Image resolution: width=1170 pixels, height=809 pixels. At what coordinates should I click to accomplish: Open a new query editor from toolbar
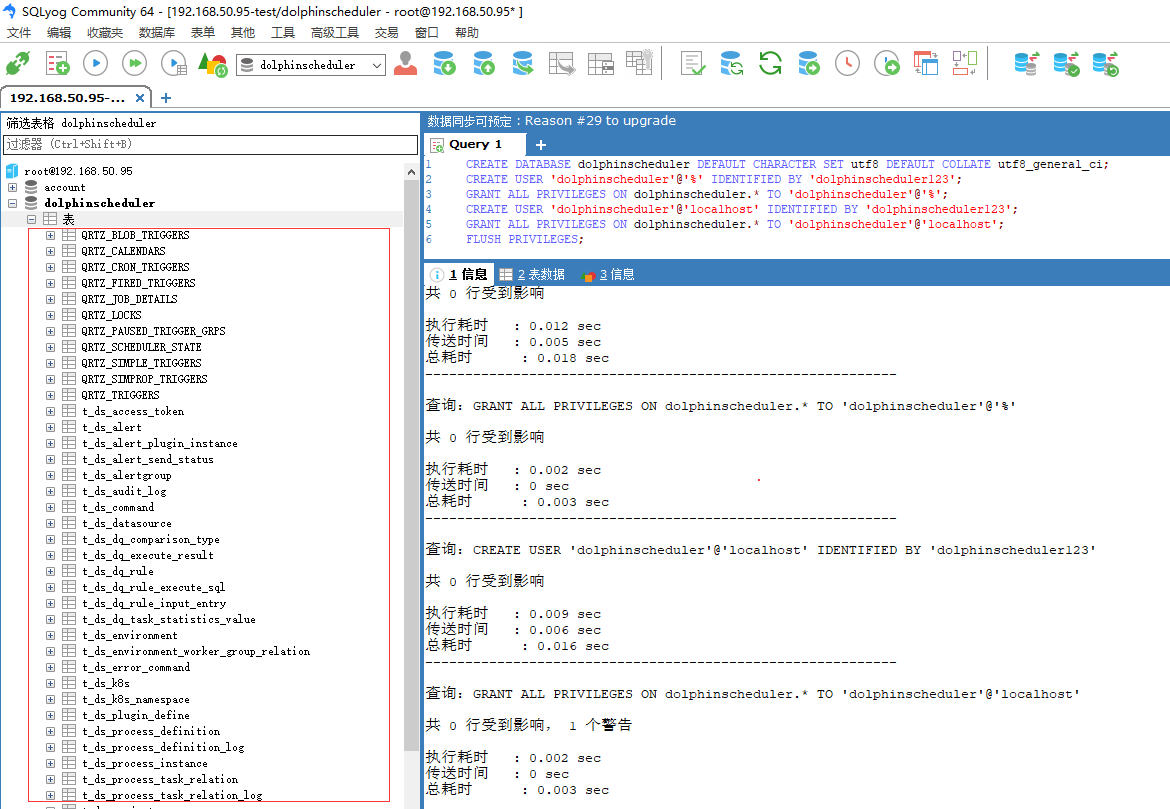[x=57, y=63]
